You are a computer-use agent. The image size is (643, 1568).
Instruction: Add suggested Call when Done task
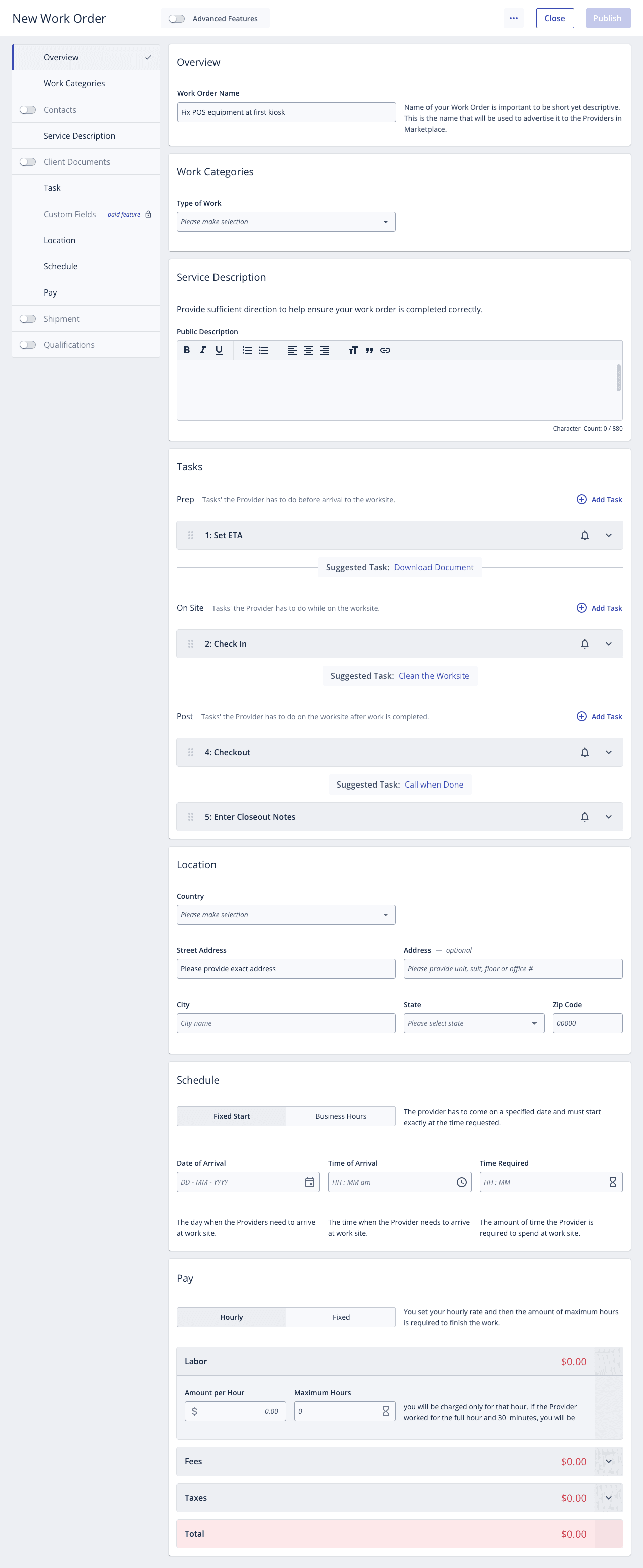coord(434,785)
